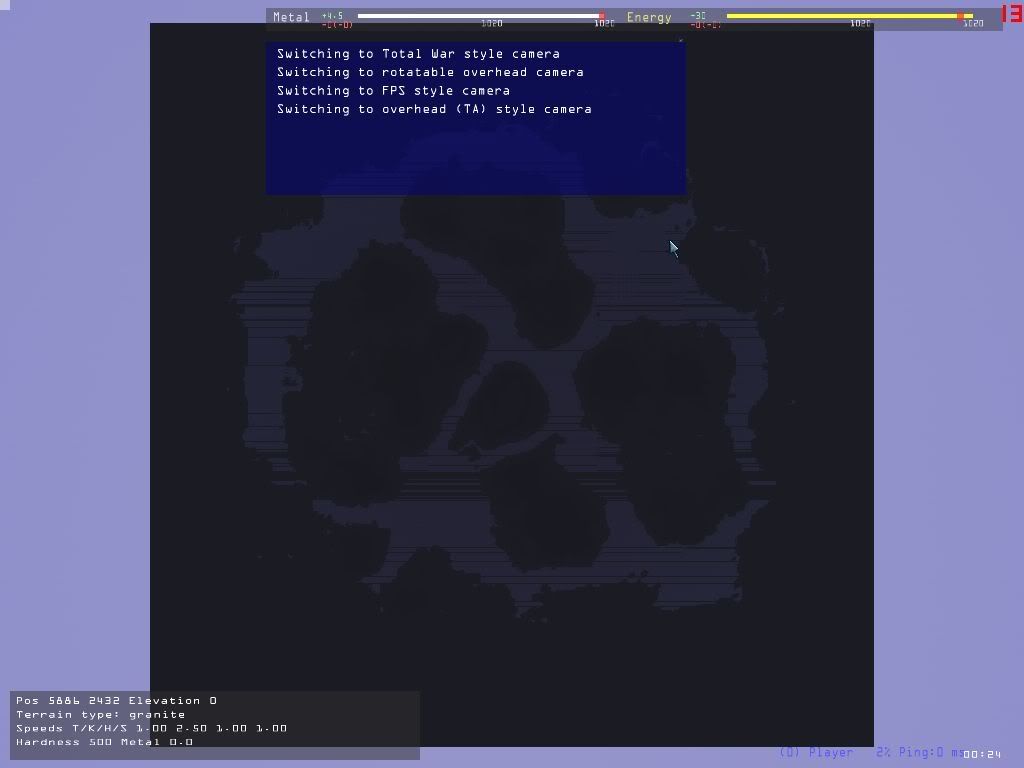Select the Energy label in resource bar
1024x768 pixels.
[x=649, y=17]
